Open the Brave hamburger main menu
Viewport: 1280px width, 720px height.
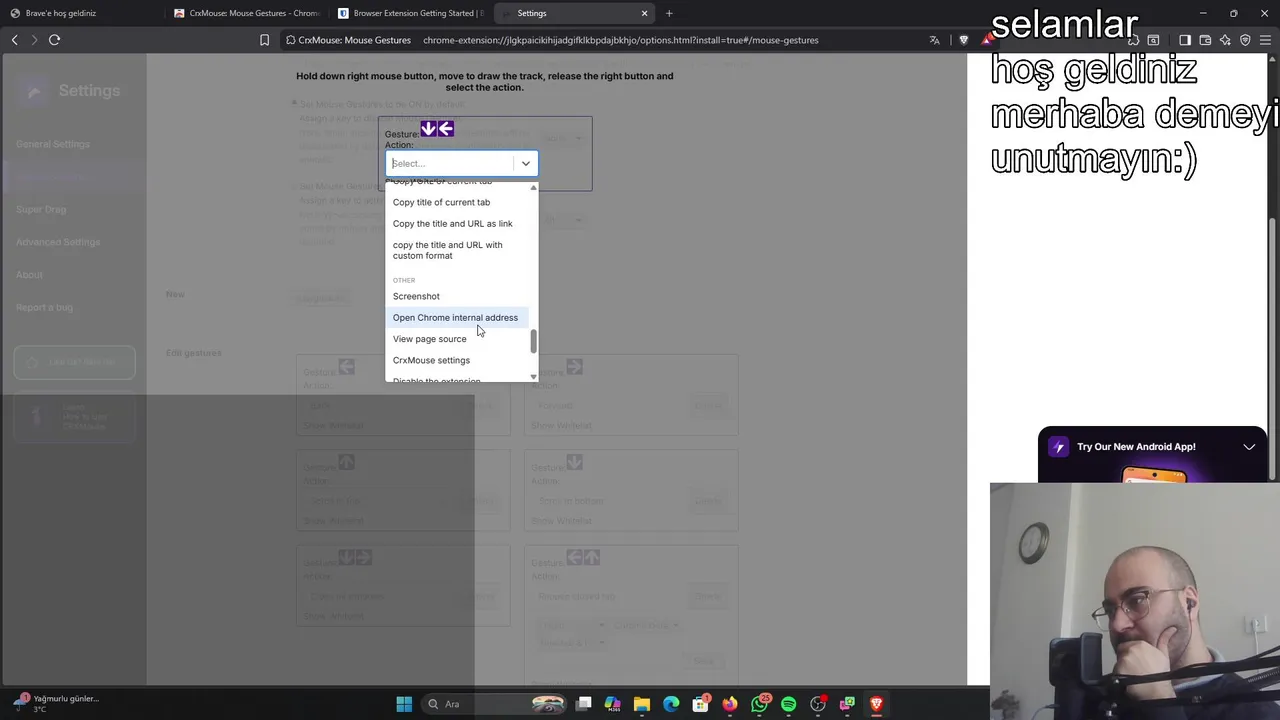1266,40
